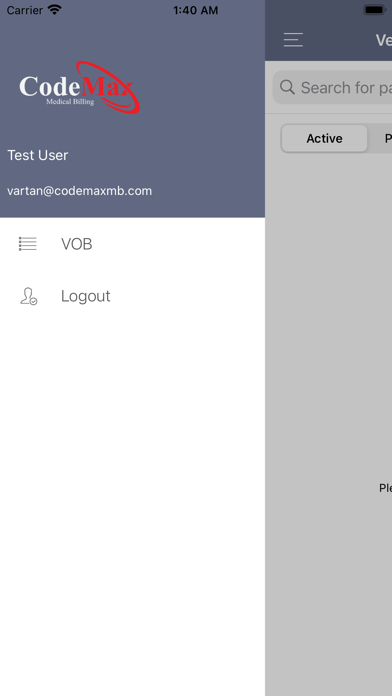Click the red Max swoosh in logo
Screen dimensions: 392x696
(108, 87)
